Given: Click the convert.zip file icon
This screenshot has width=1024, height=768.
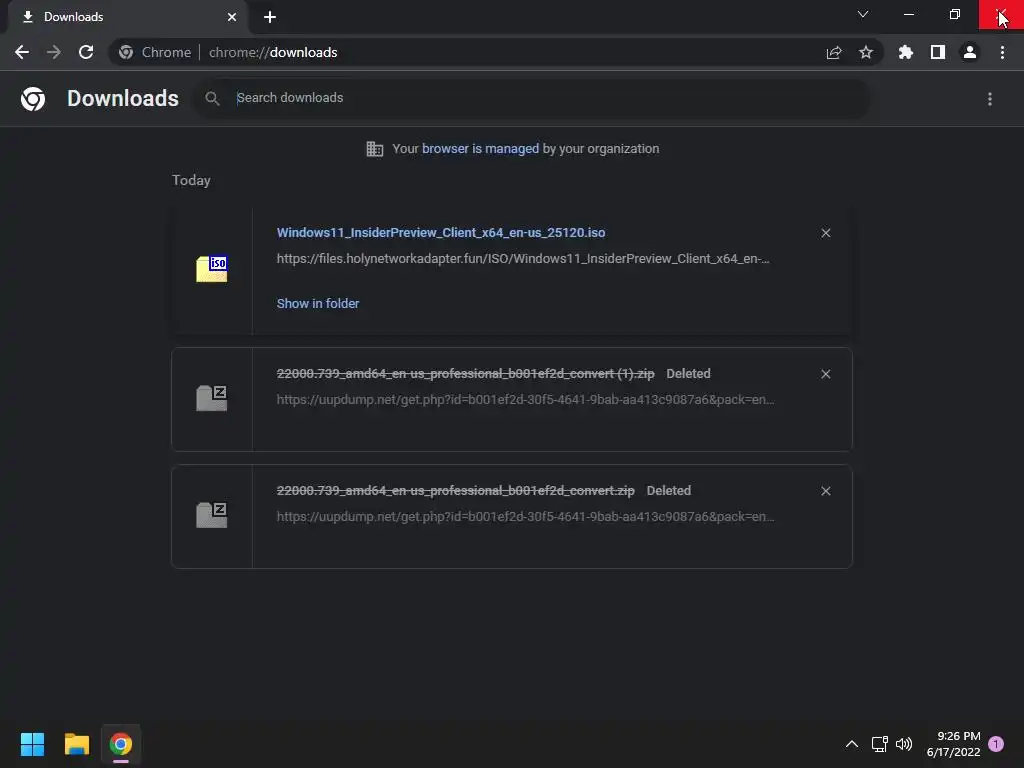Looking at the screenshot, I should [x=212, y=515].
